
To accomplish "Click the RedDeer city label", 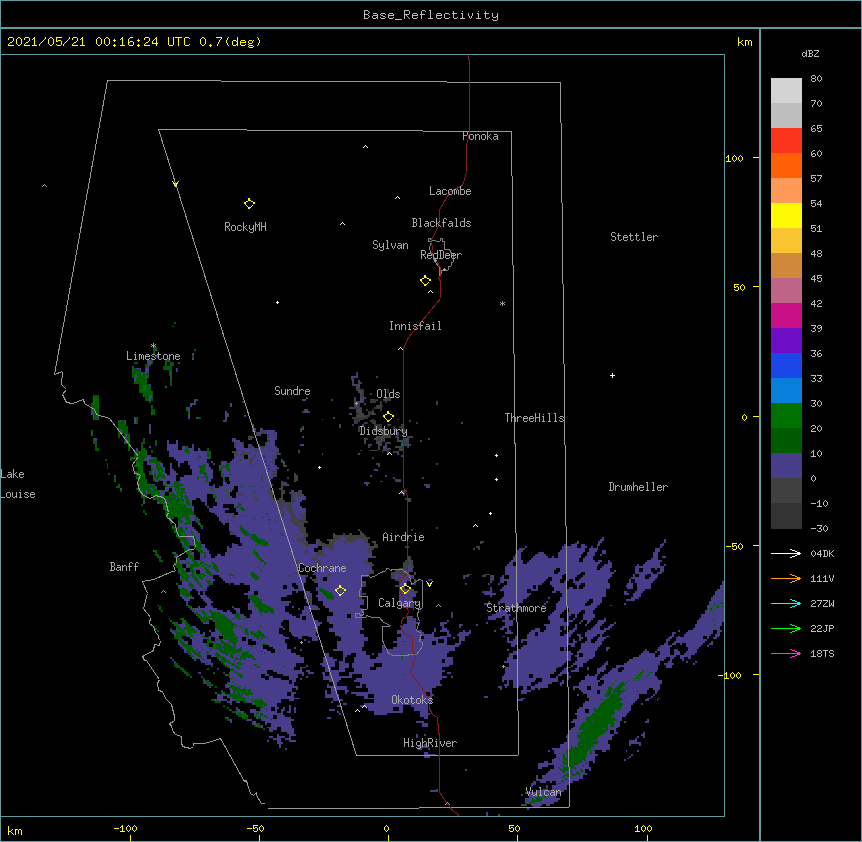I will tap(441, 255).
